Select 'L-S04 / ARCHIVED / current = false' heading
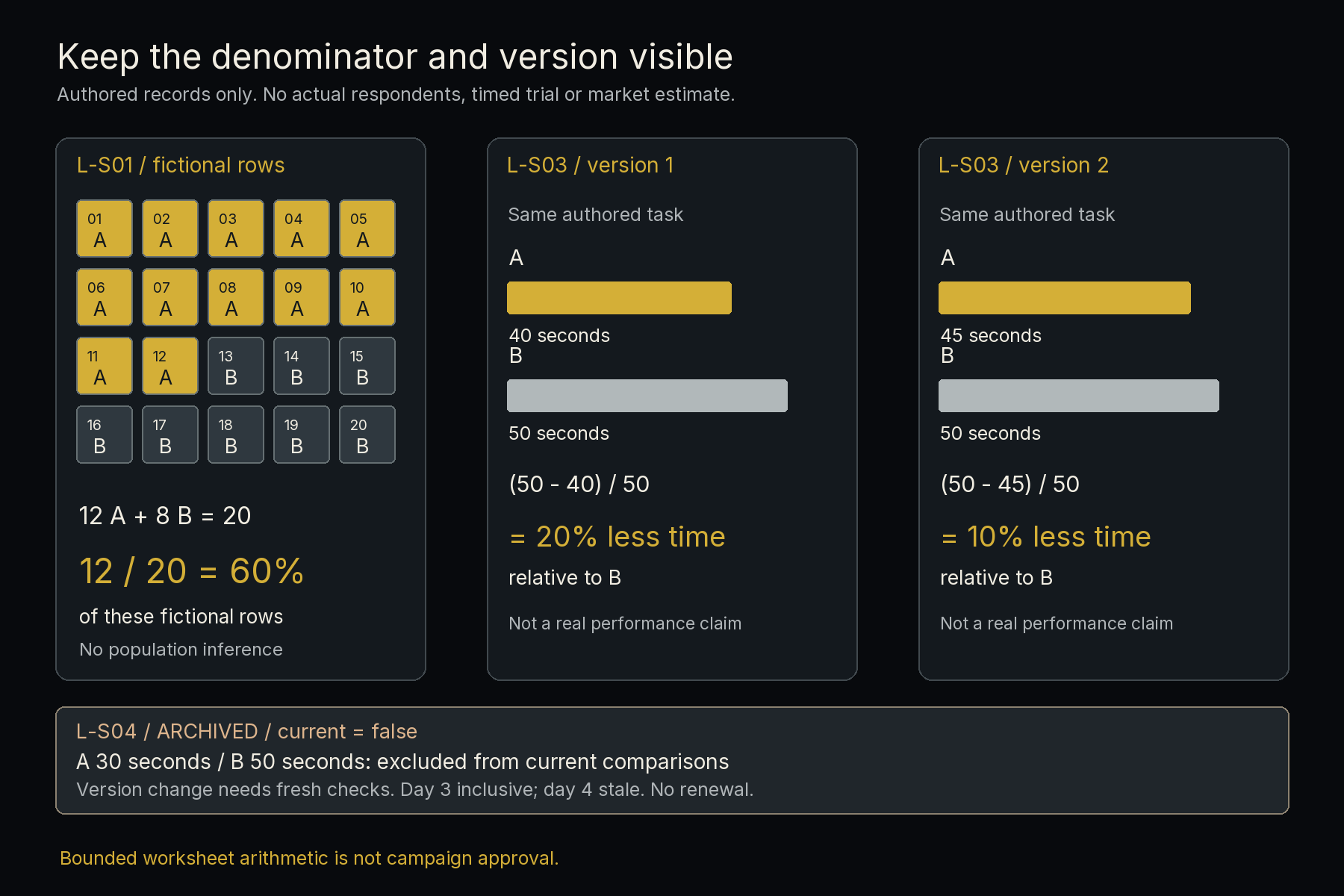This screenshot has width=1344, height=896. click(x=246, y=731)
